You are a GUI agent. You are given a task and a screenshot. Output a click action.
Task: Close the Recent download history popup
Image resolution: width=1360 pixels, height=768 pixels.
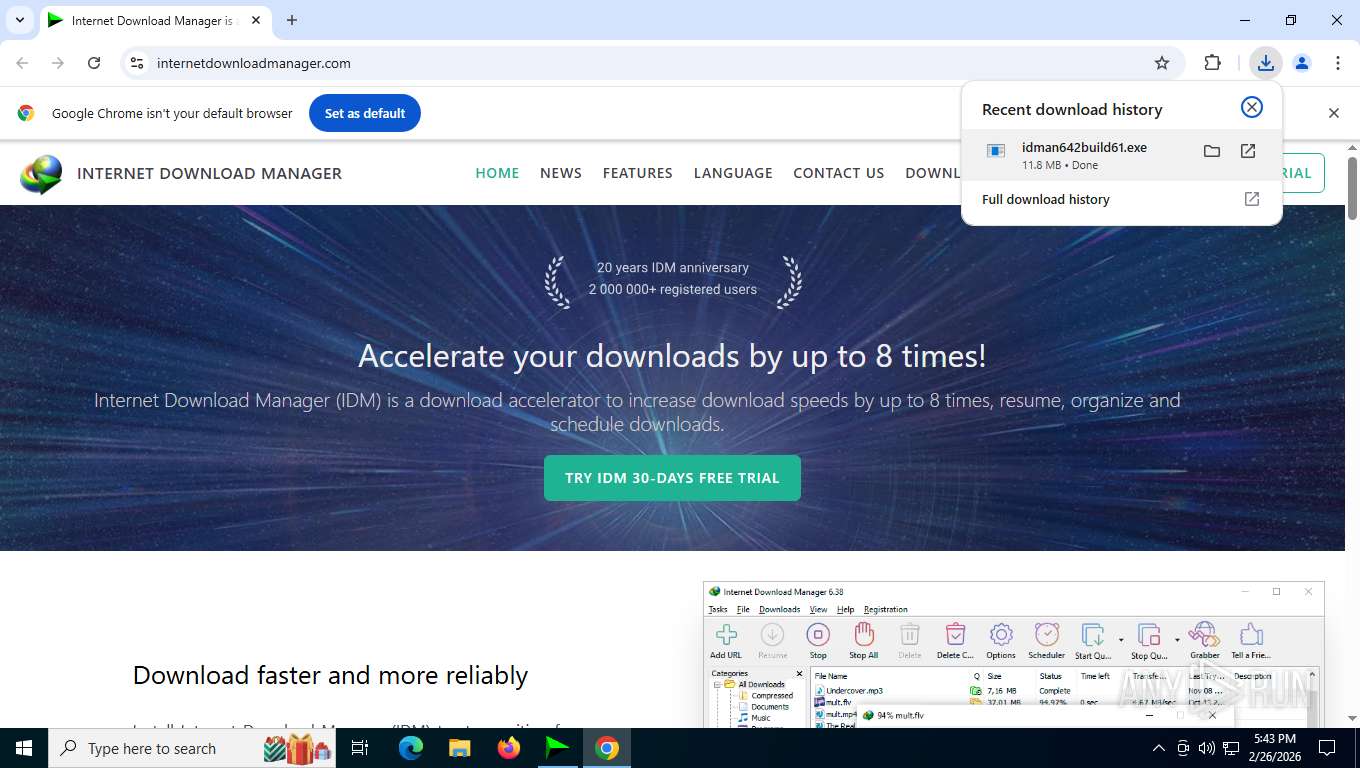coord(1252,107)
